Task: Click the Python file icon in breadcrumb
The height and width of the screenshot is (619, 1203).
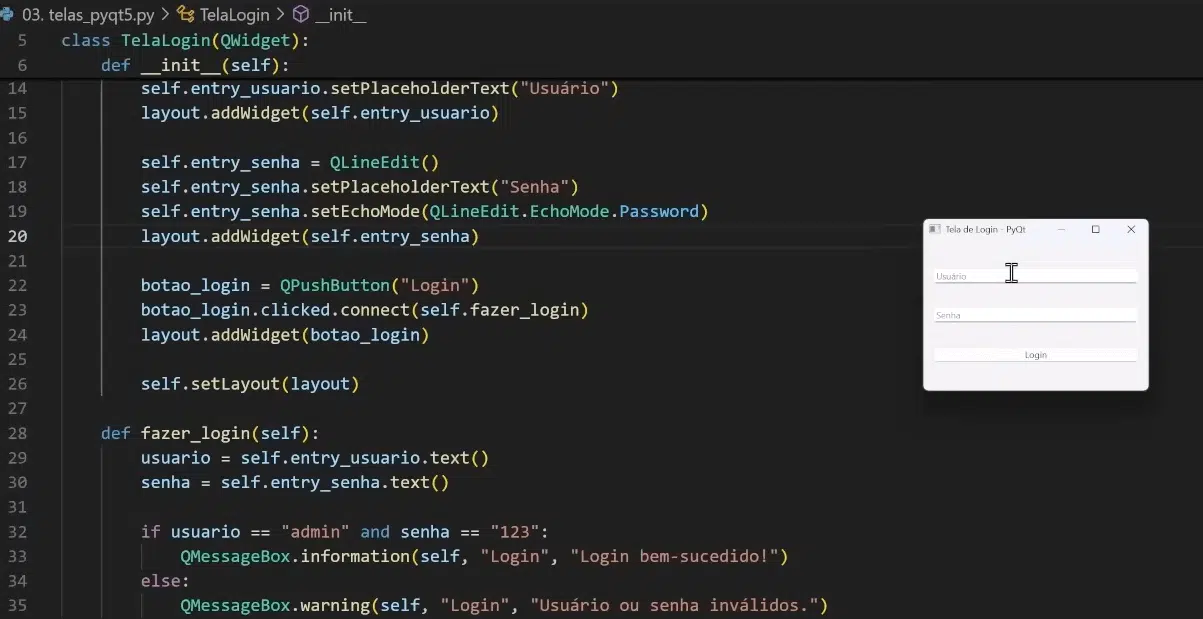Action: [7, 15]
